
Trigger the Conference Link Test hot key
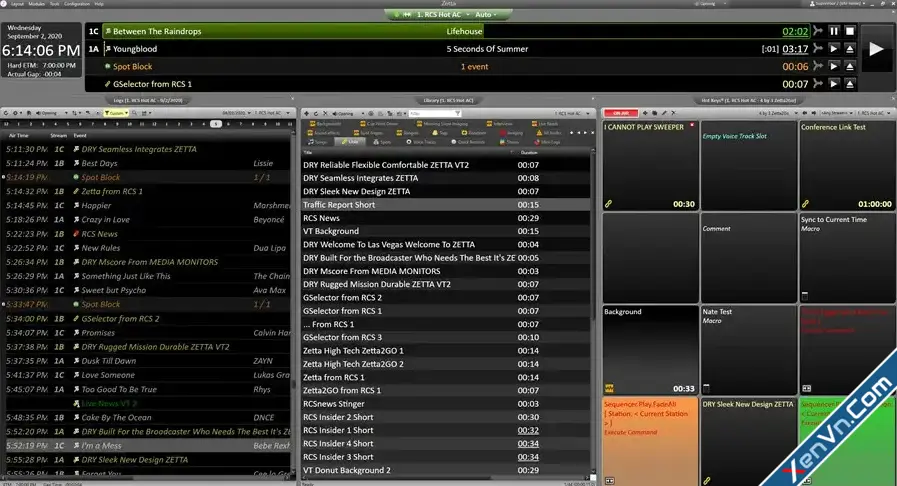(847, 165)
